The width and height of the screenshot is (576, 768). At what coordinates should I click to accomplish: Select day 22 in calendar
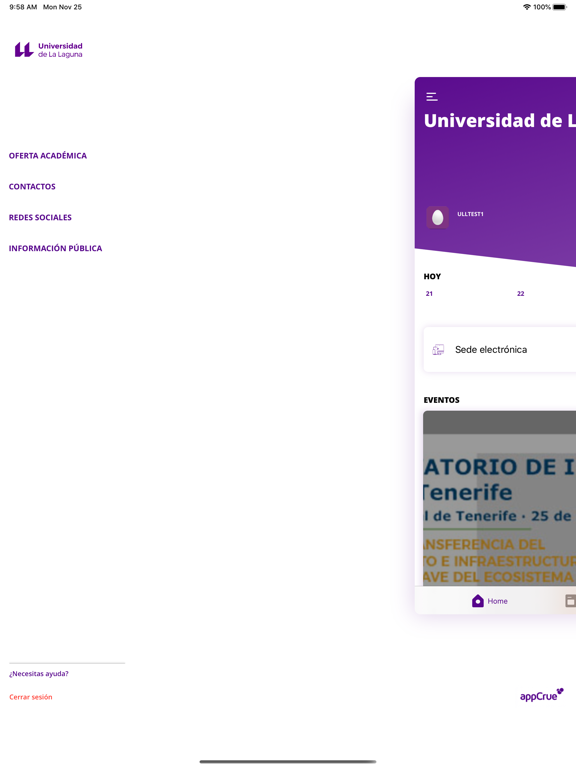tap(521, 294)
